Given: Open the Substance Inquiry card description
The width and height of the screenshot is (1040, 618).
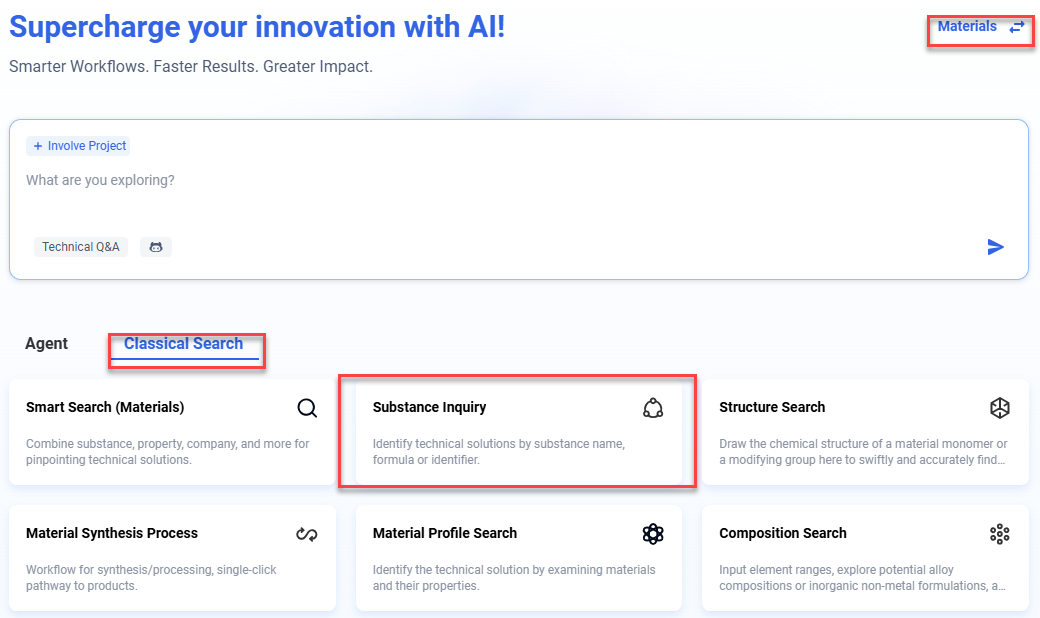Looking at the screenshot, I should [x=499, y=452].
